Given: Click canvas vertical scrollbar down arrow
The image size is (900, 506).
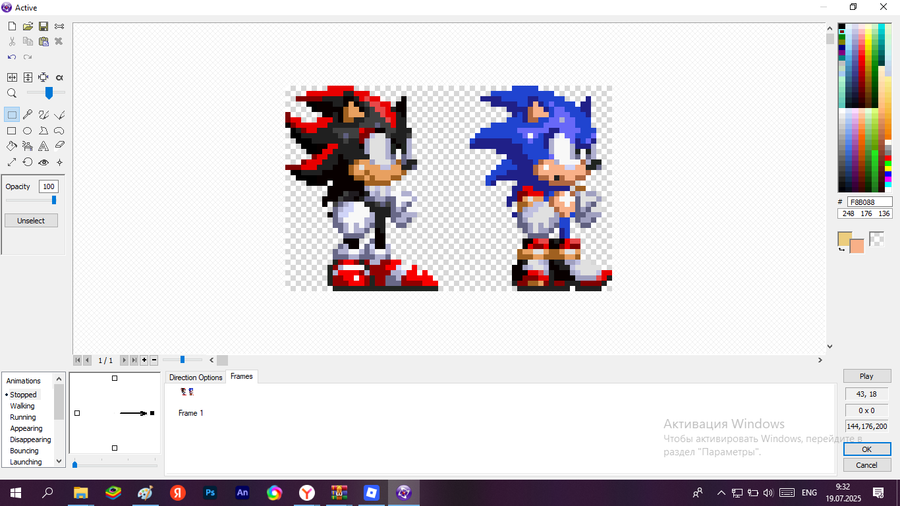Looking at the screenshot, I should (829, 346).
